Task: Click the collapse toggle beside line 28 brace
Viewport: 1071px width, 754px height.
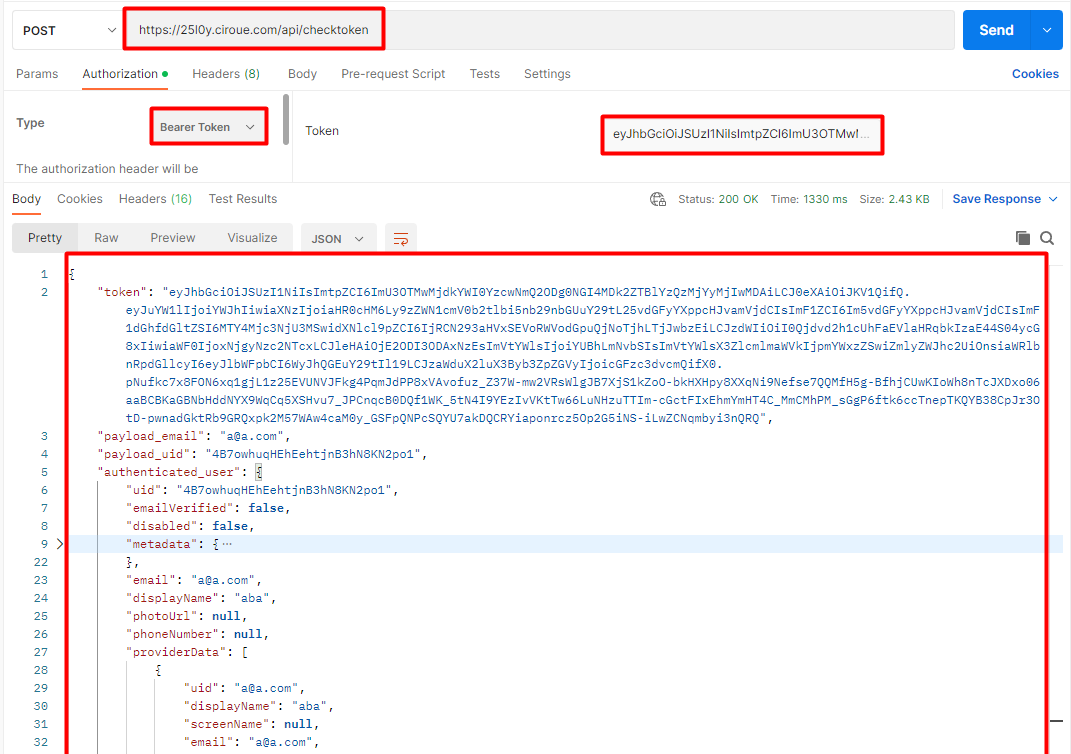Action: coord(60,669)
